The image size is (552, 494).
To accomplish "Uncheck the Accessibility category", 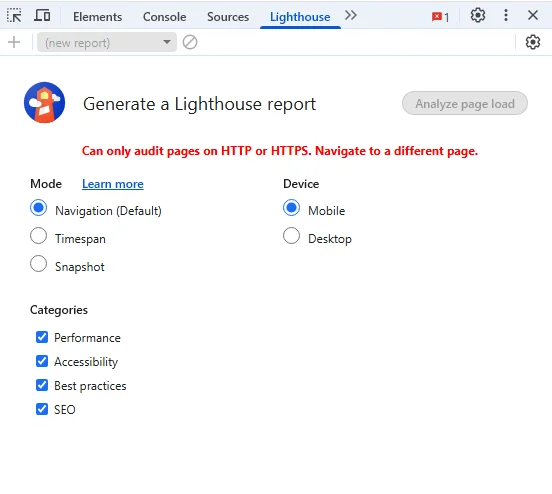I will click(42, 361).
